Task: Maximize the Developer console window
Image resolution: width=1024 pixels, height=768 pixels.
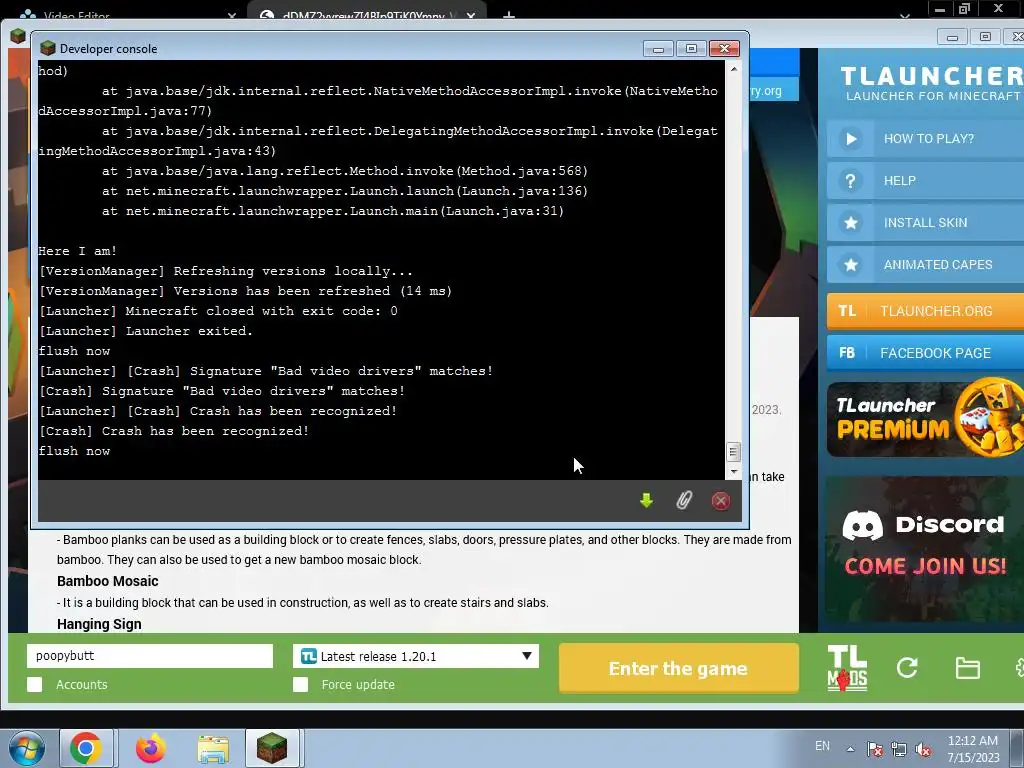Action: (692, 48)
